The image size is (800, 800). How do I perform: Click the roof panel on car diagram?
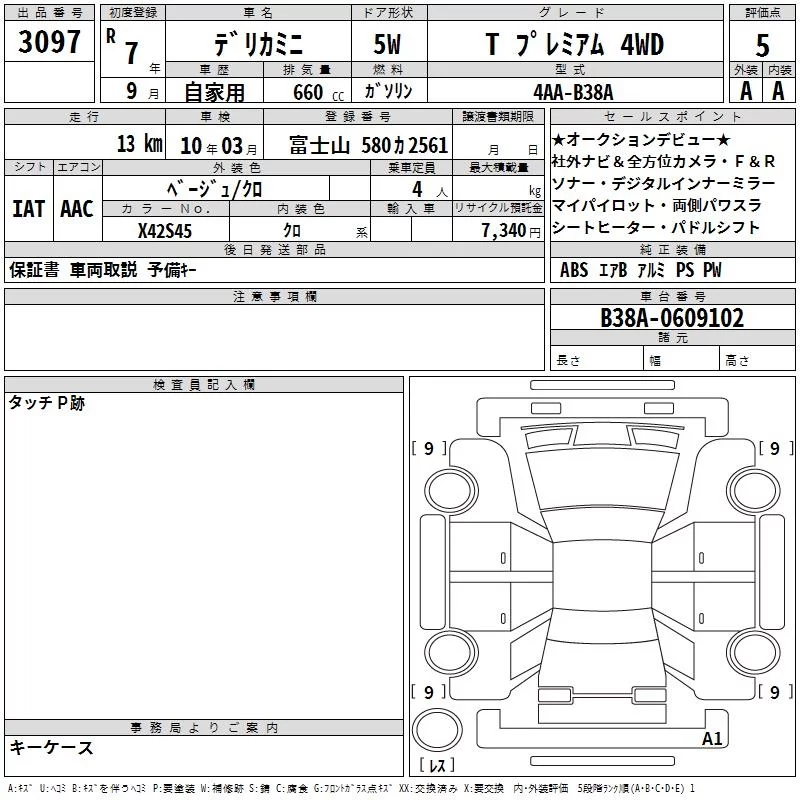coord(602,576)
